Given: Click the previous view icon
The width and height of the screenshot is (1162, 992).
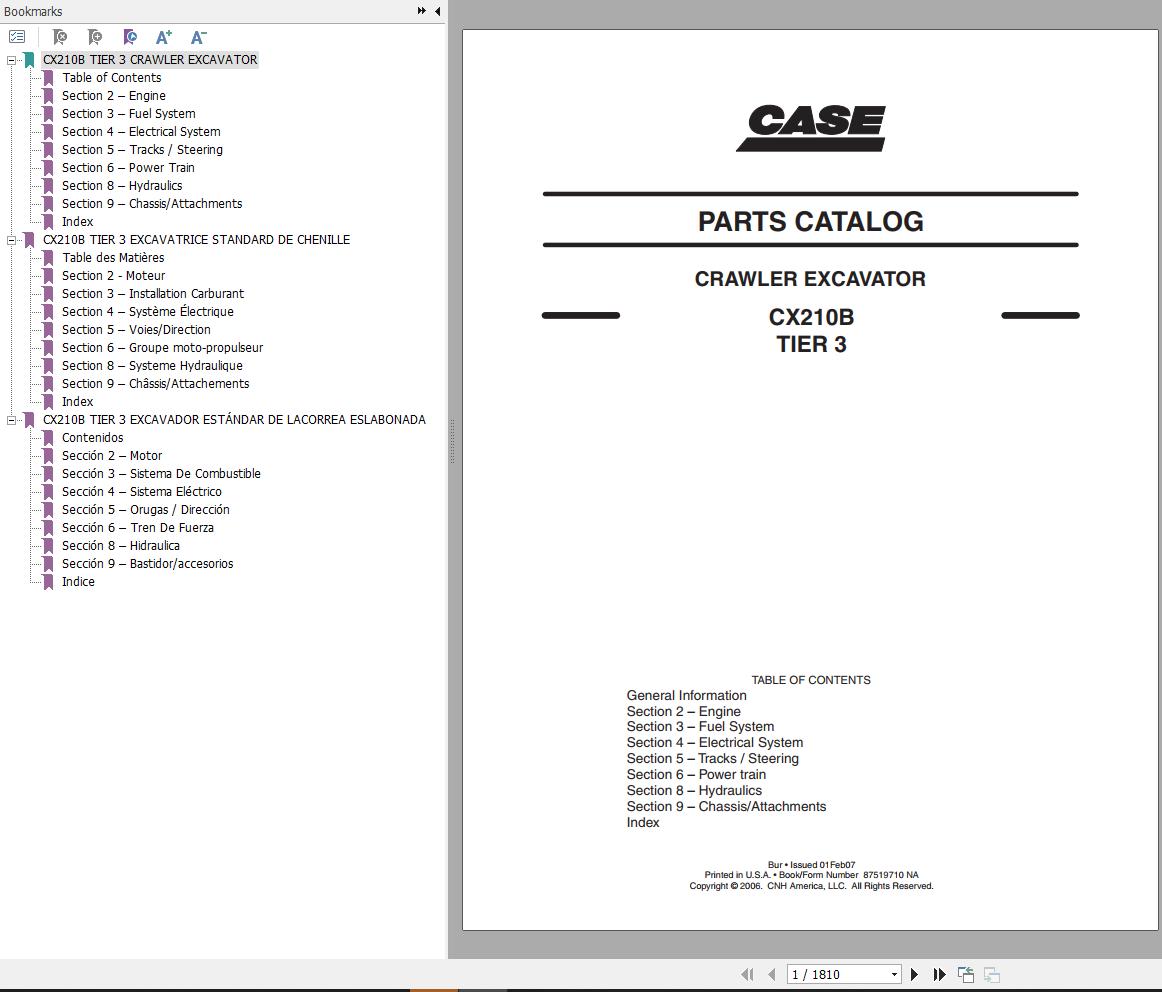Looking at the screenshot, I should [966, 974].
